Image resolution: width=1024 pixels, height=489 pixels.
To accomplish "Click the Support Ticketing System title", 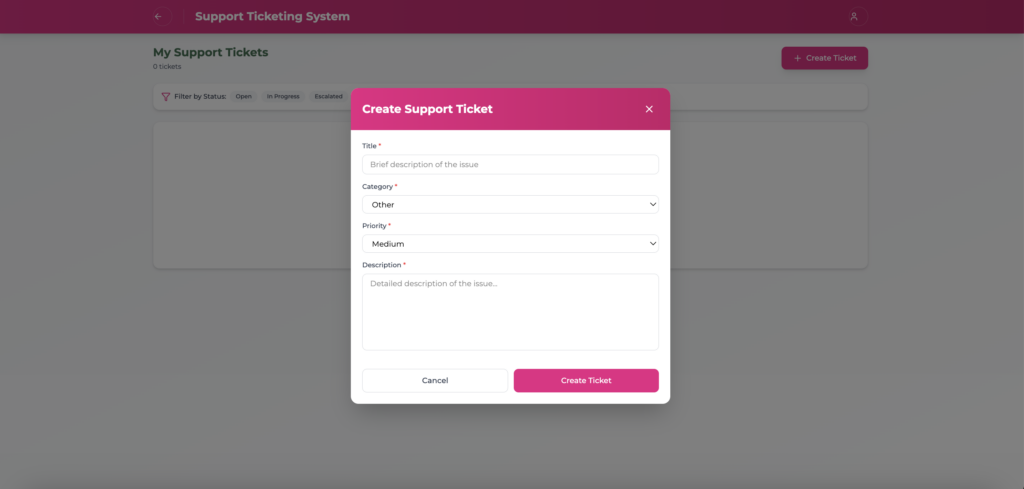I will 272,17.
